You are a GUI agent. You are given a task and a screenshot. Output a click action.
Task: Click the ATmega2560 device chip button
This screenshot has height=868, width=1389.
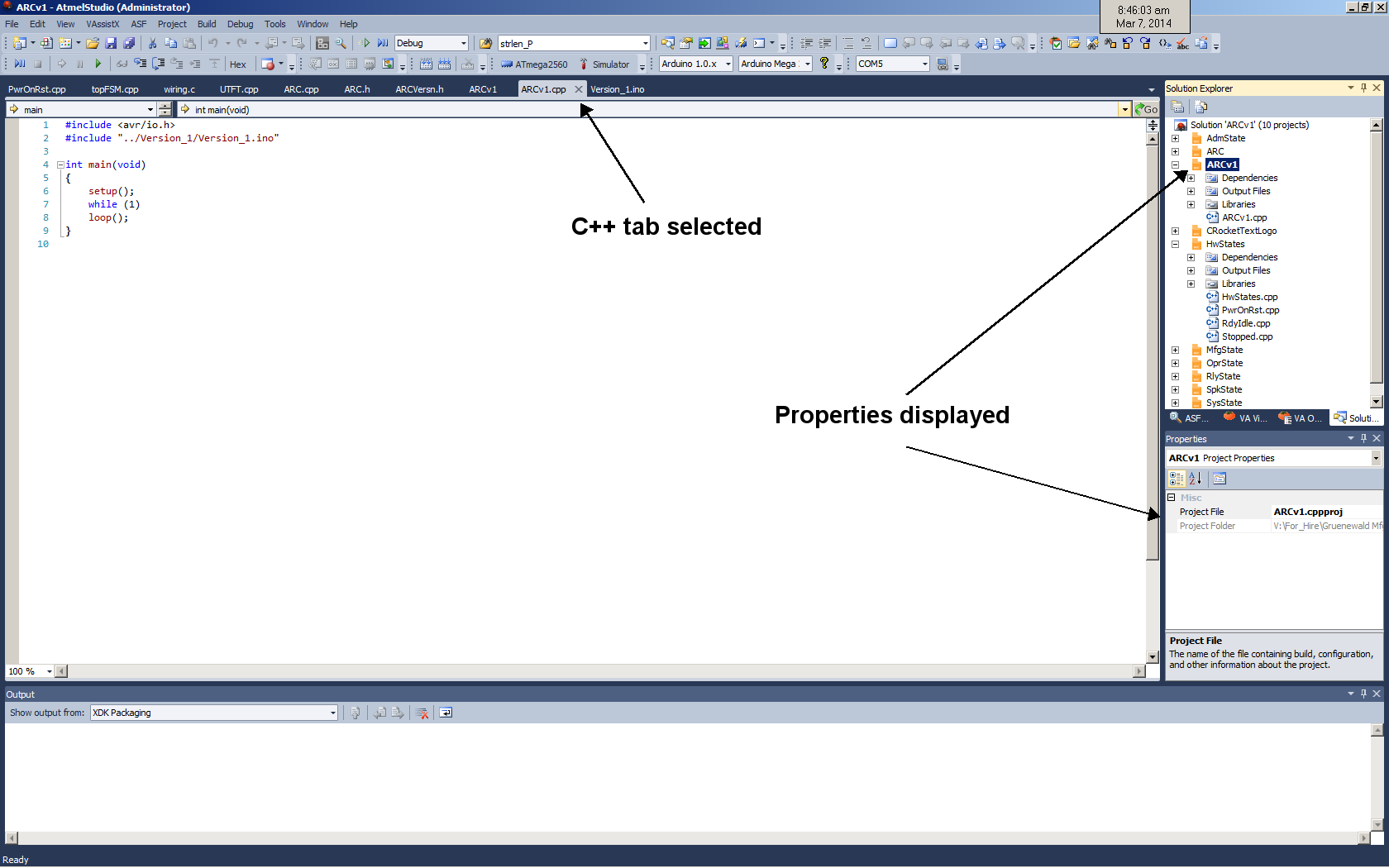tap(534, 64)
